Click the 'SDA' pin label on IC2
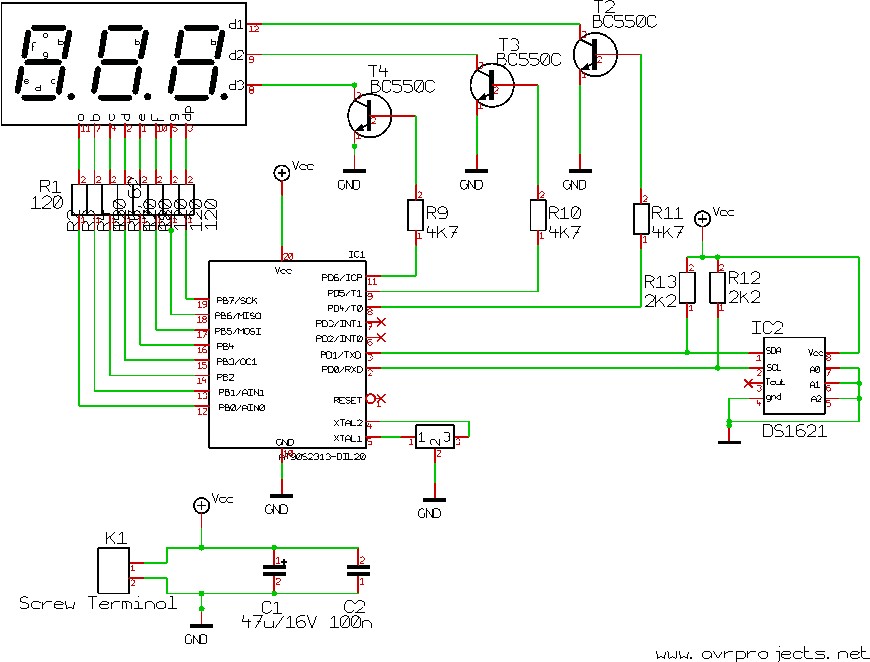The height and width of the screenshot is (662, 870). [773, 351]
